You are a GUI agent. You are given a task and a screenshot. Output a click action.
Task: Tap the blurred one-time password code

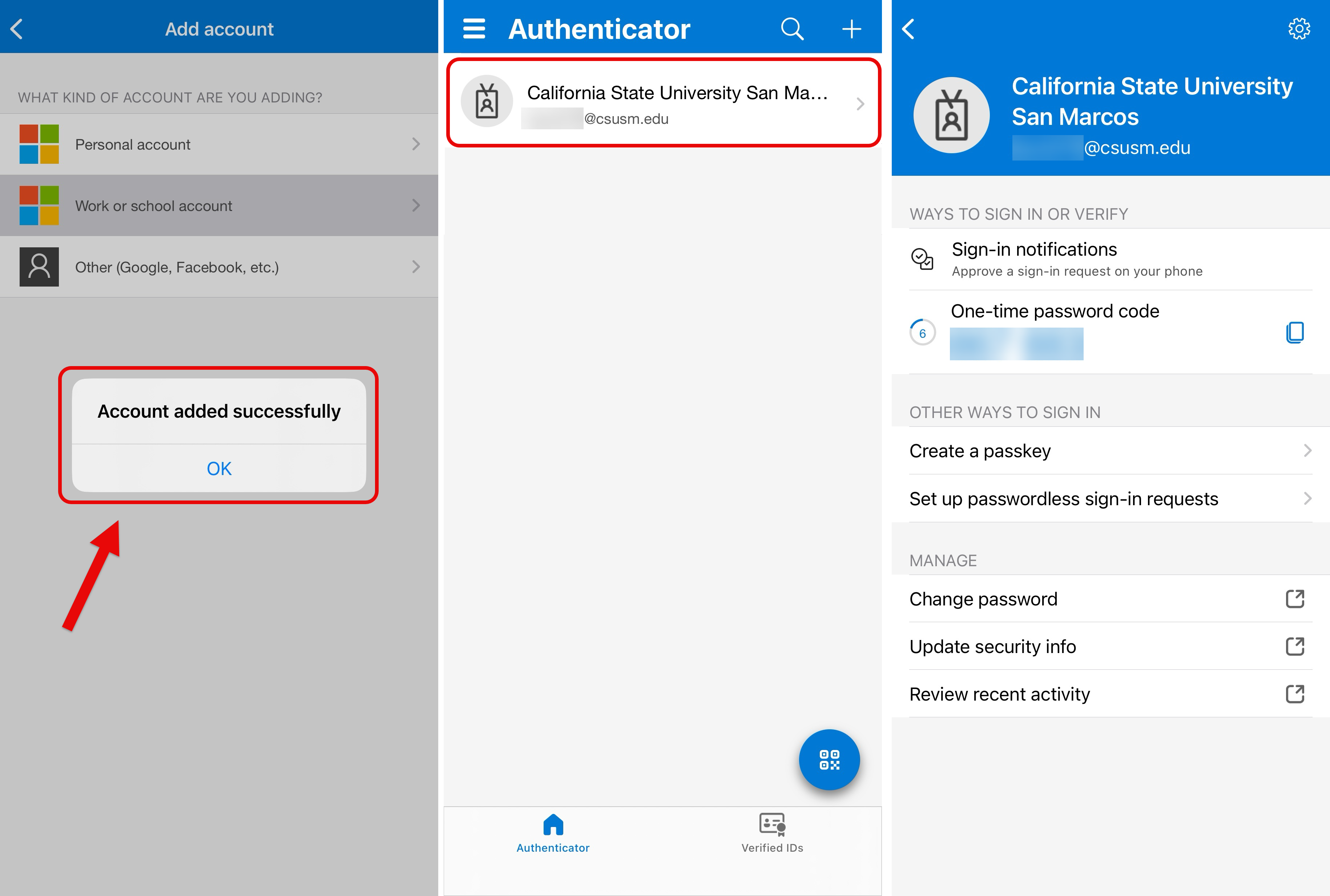[1016, 344]
